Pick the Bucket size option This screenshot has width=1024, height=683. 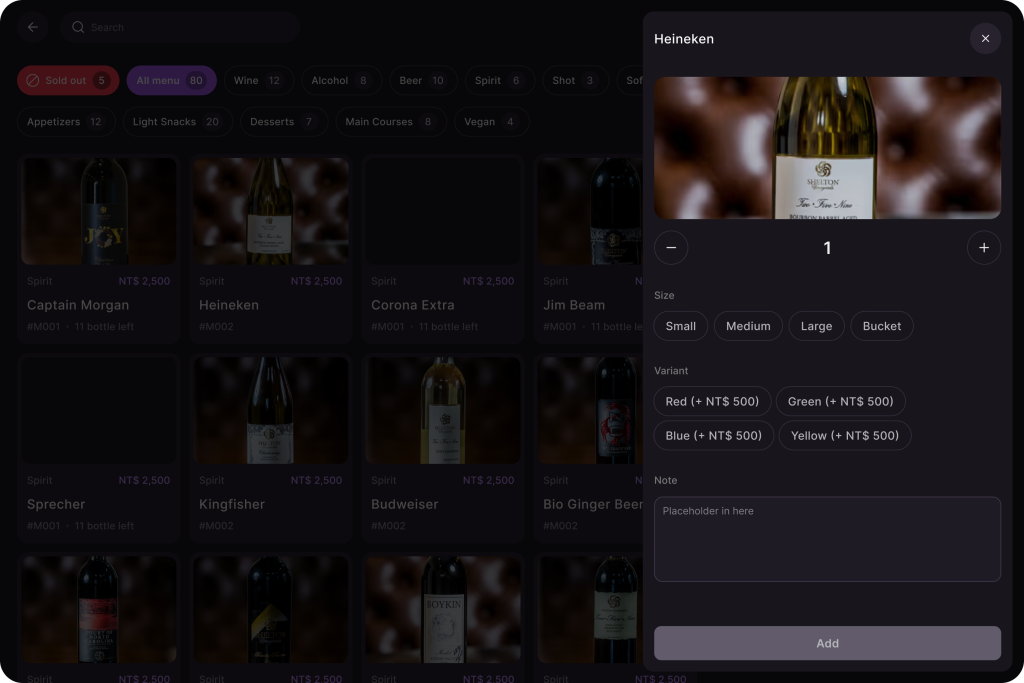click(x=882, y=326)
